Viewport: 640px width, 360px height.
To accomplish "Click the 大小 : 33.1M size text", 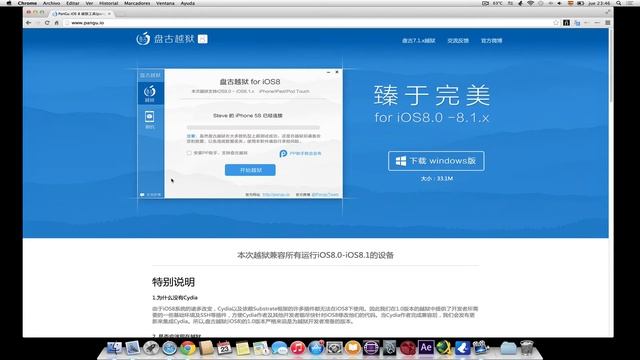I will pos(437,178).
